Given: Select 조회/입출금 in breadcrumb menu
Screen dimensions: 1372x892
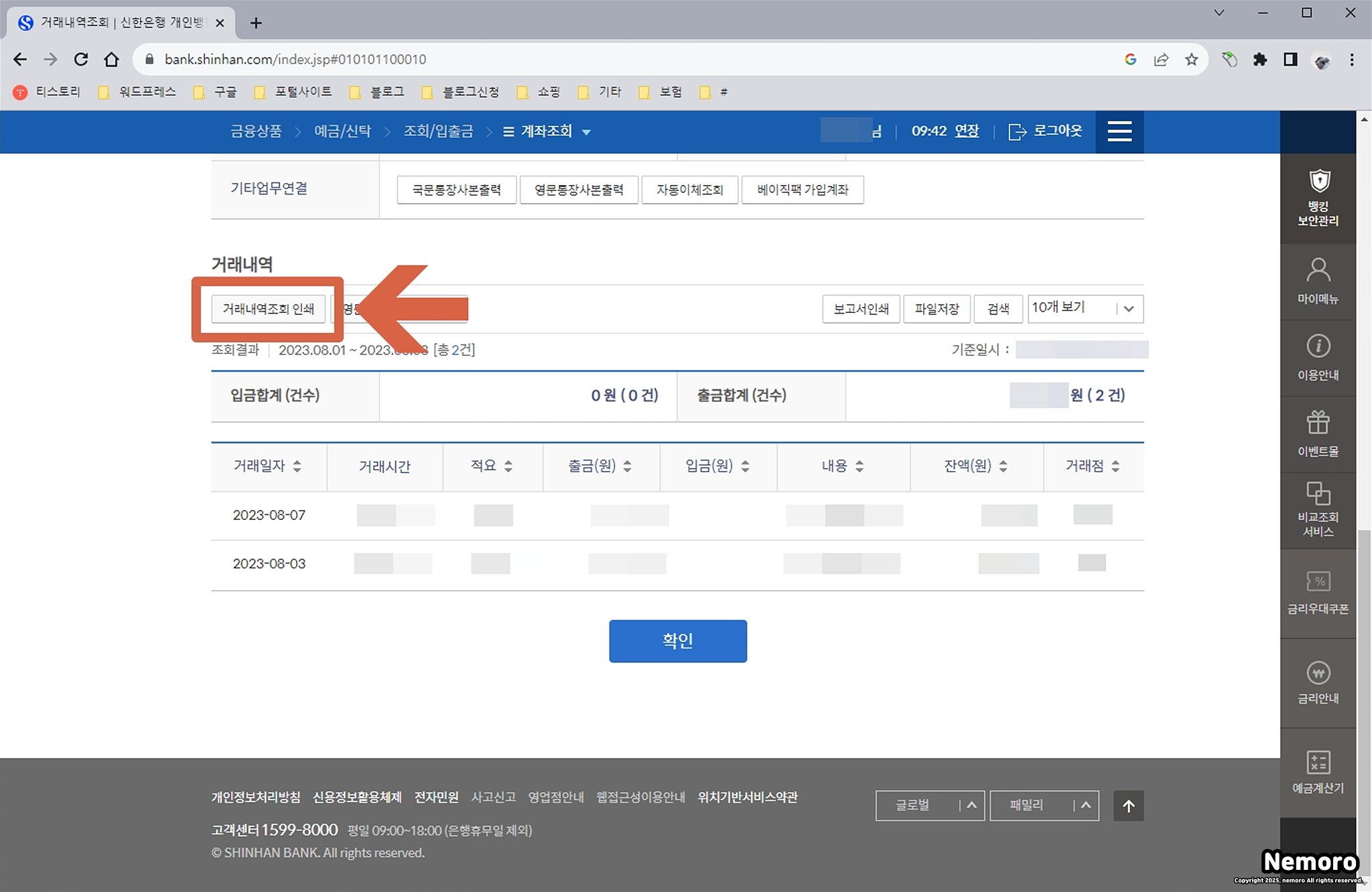Looking at the screenshot, I should 438,131.
